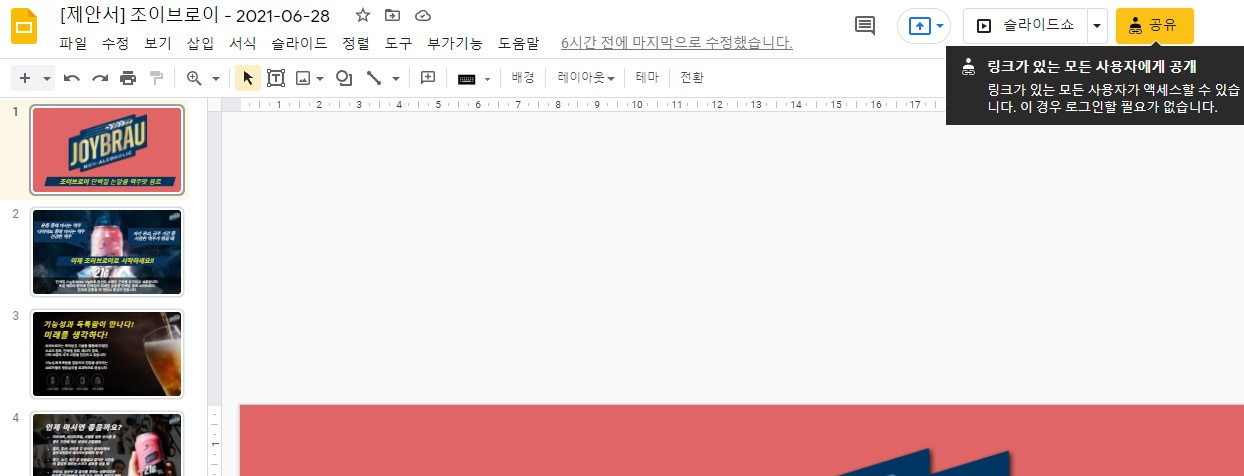Open the 테마 theme panel
Image resolution: width=1244 pixels, height=476 pixels.
[647, 77]
